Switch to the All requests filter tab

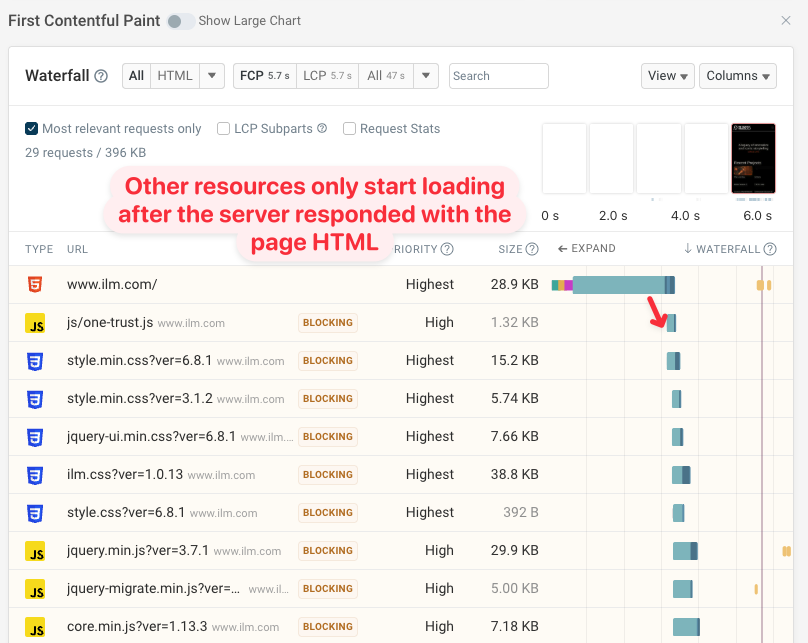point(135,75)
